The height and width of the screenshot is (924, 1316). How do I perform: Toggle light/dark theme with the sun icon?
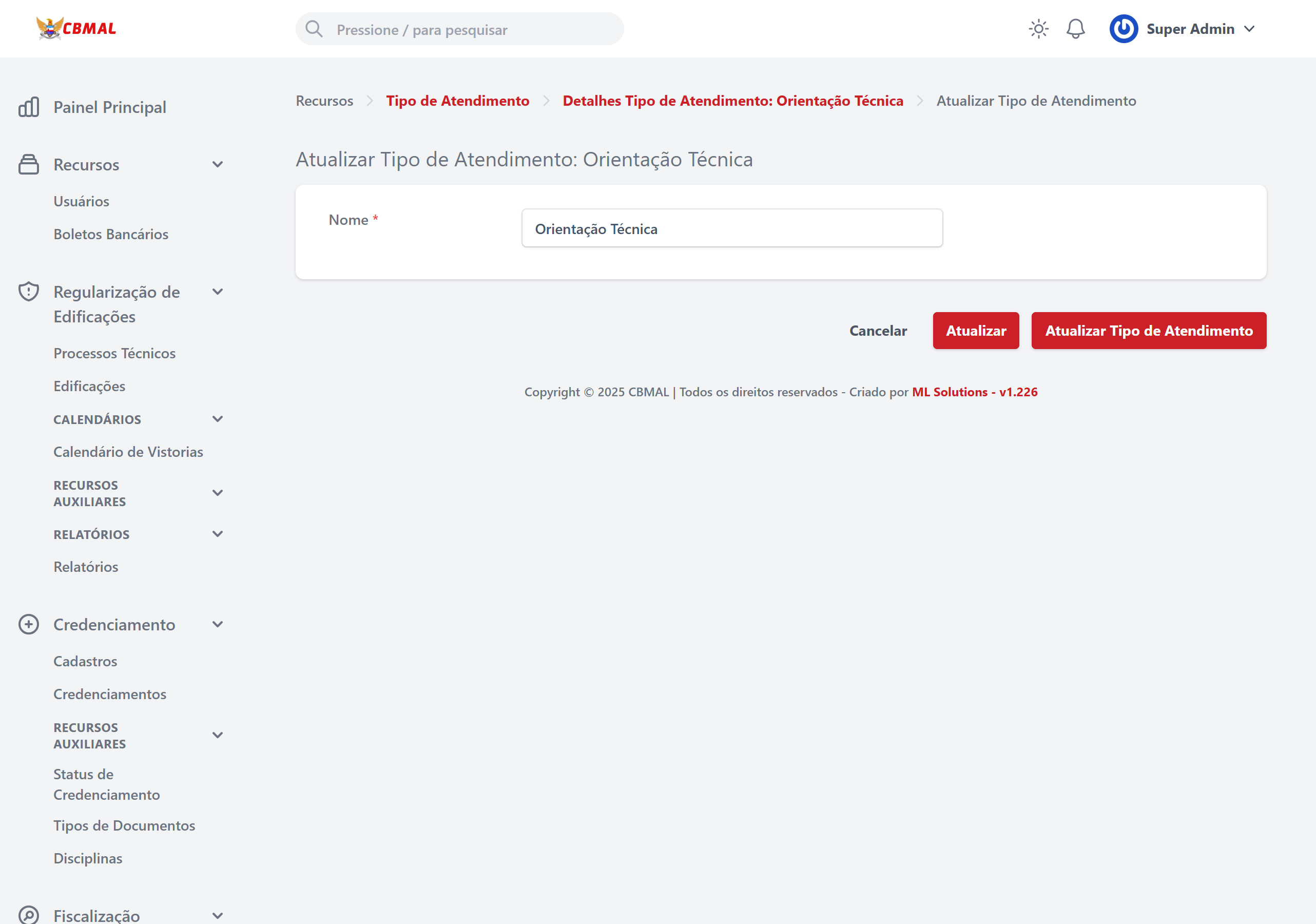coord(1038,29)
